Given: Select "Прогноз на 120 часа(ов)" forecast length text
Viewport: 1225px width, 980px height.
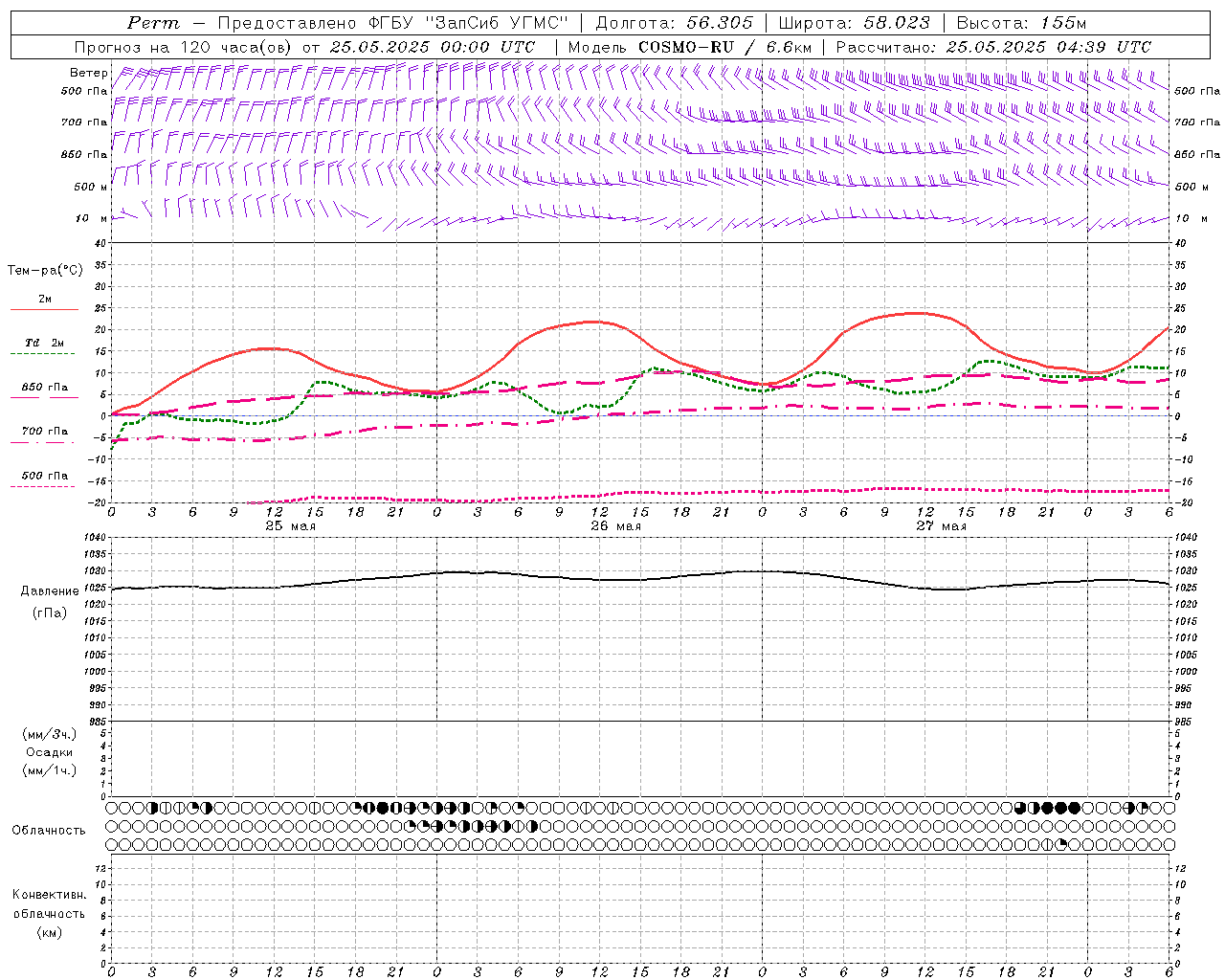Looking at the screenshot, I should tap(185, 47).
